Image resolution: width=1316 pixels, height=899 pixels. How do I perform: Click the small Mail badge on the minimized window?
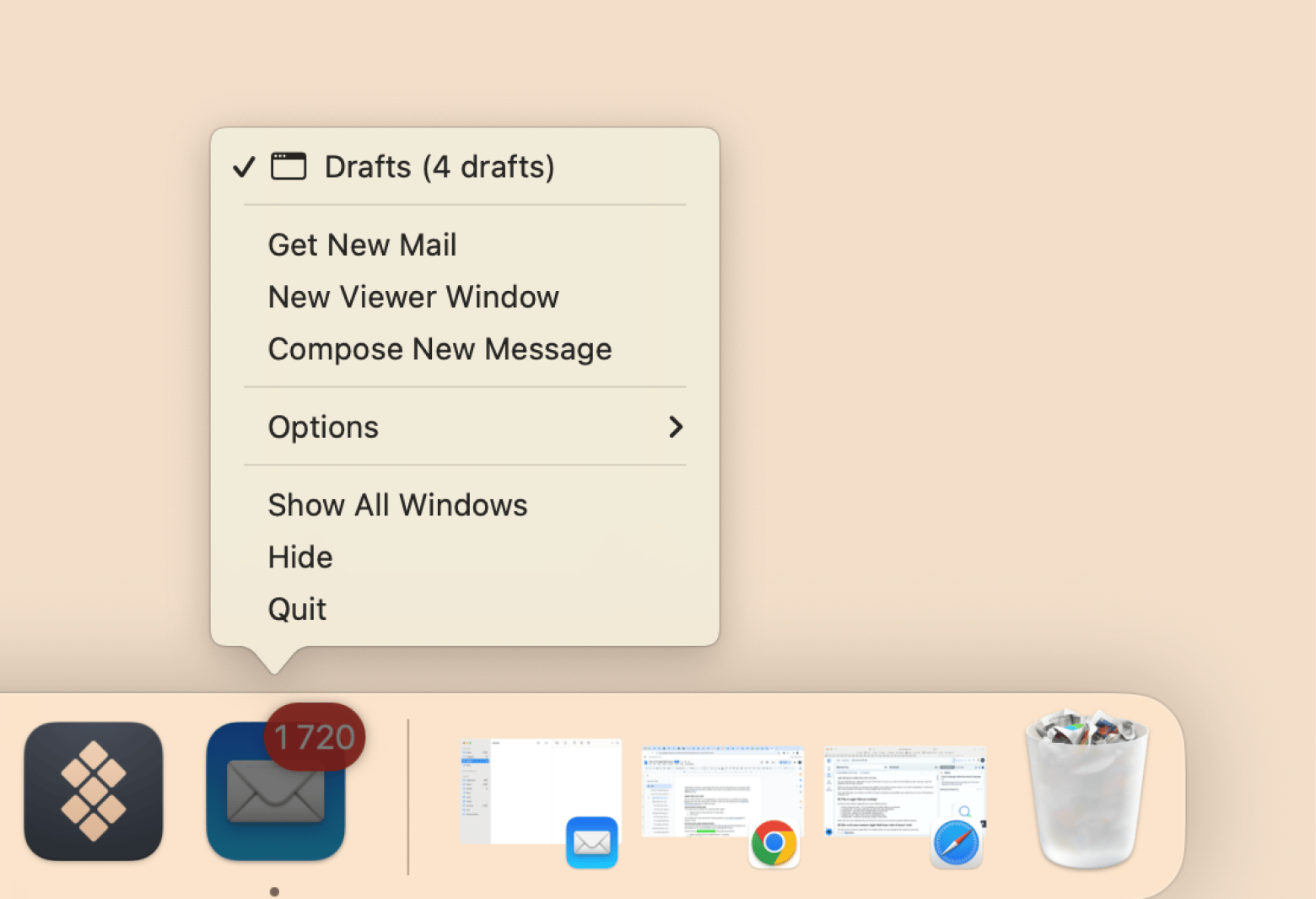click(591, 842)
